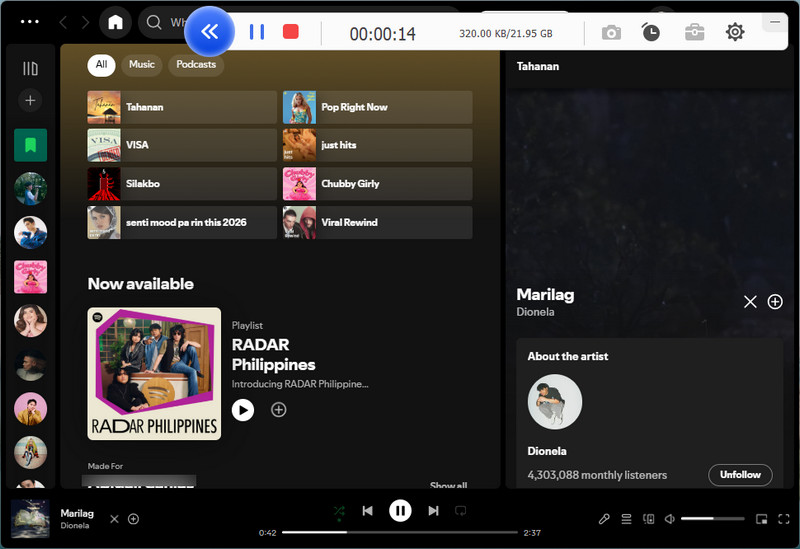Add current song via player bar plus

click(134, 519)
